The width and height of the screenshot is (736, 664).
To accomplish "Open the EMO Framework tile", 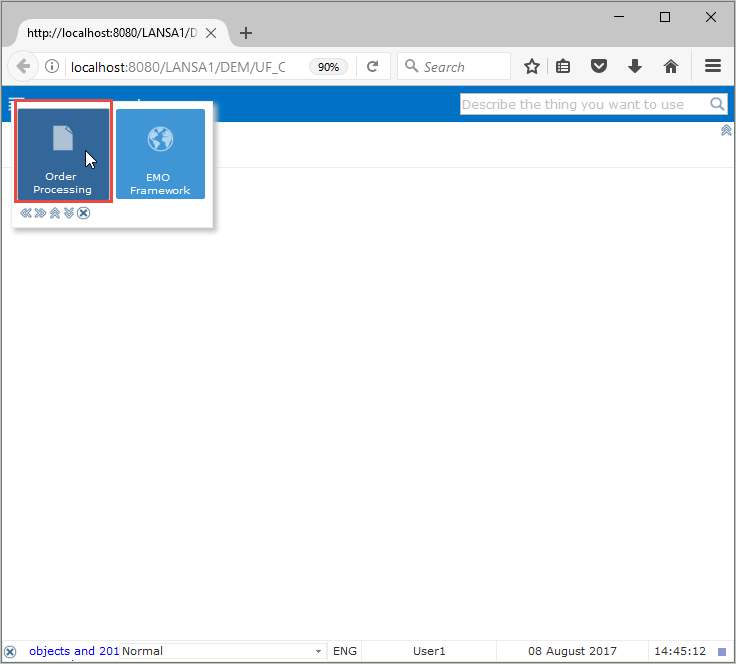I will tap(160, 154).
